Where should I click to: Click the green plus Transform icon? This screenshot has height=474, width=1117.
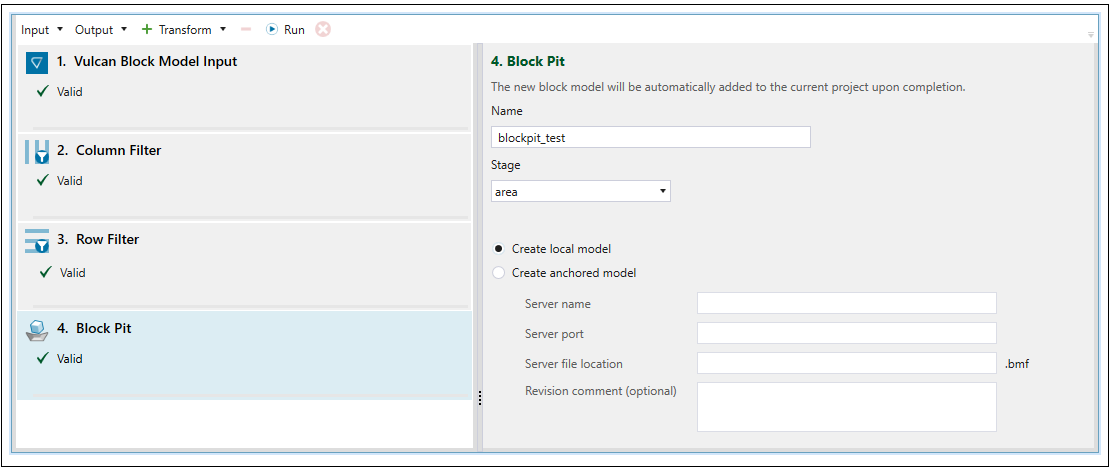(147, 30)
